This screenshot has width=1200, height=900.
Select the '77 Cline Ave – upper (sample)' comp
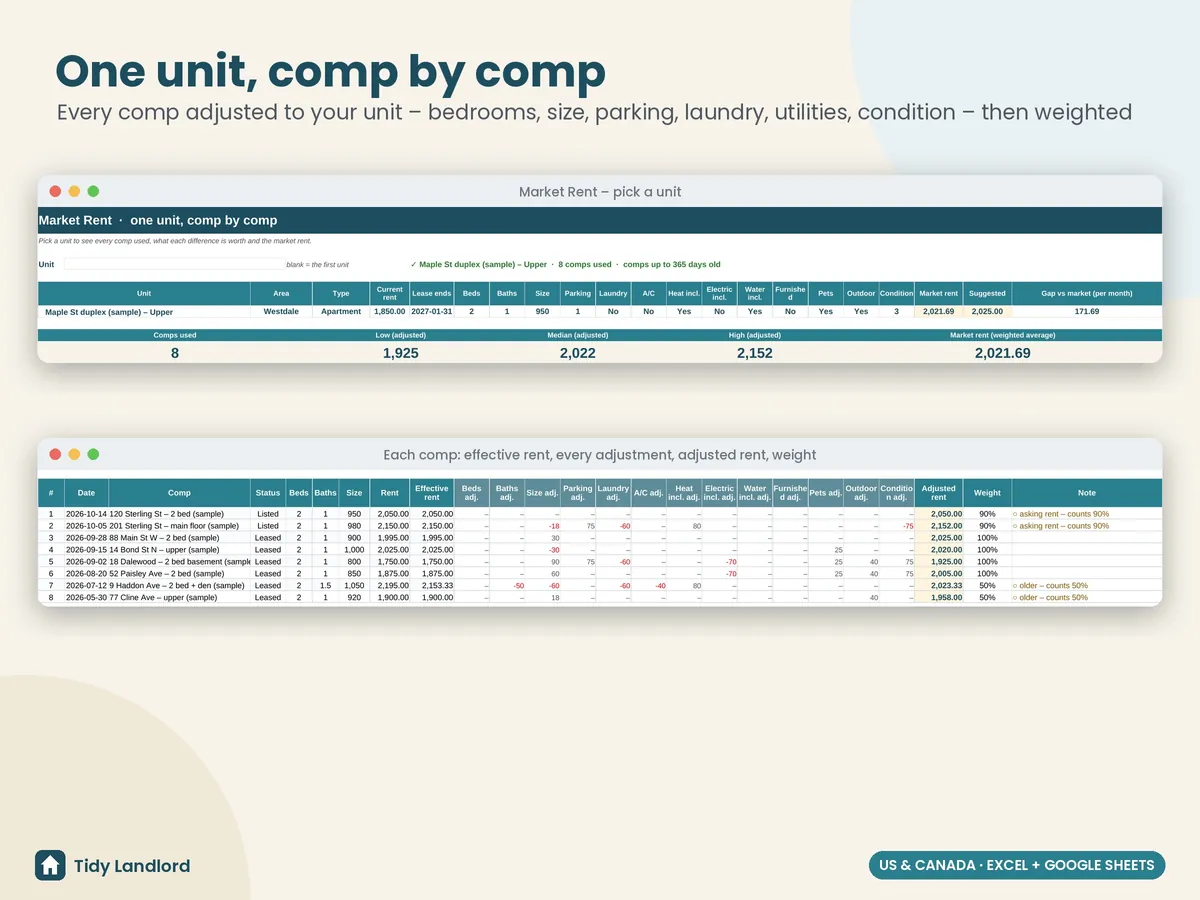tap(180, 597)
